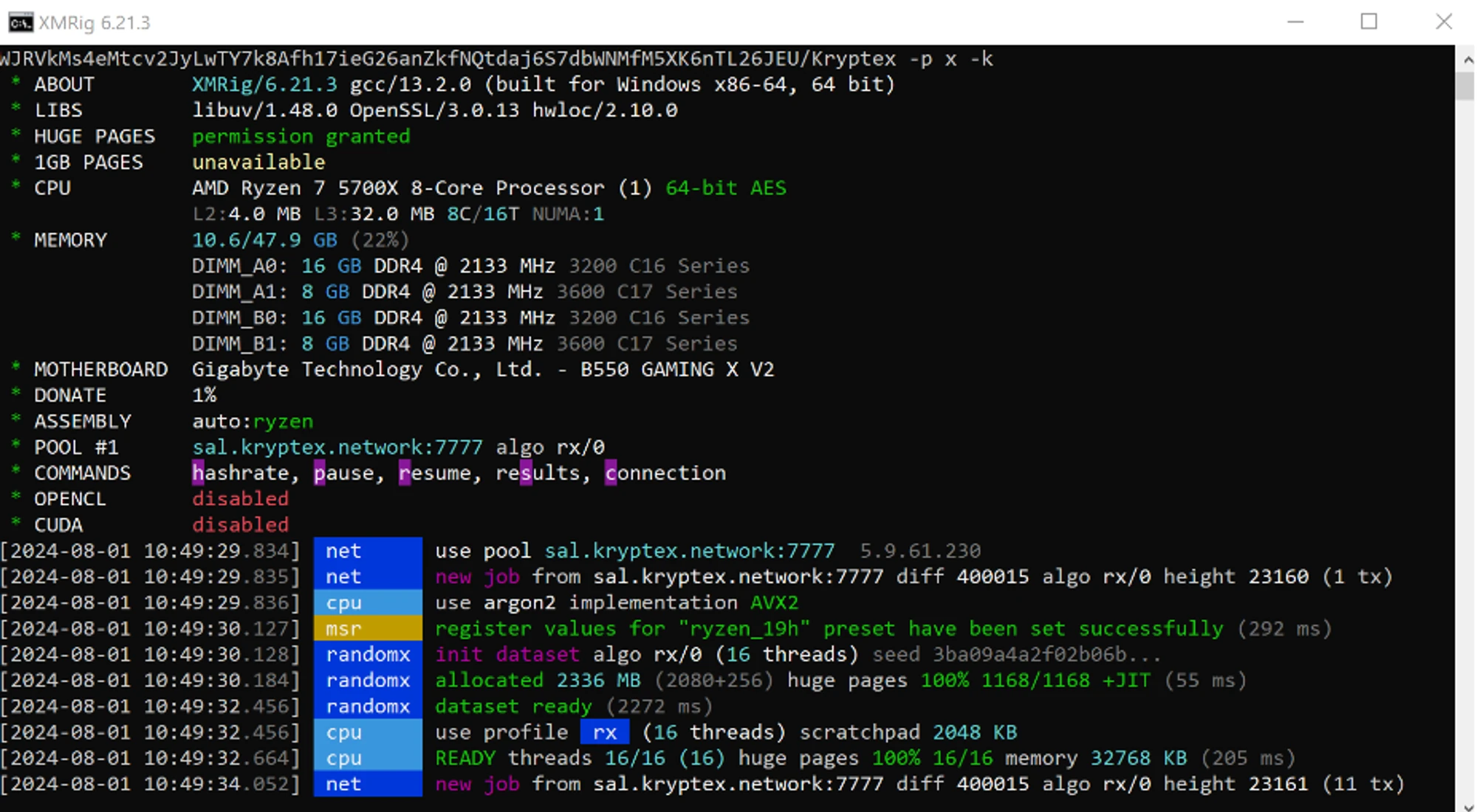Click the yellow 'msr' log tag
The width and height of the screenshot is (1477, 812).
(367, 629)
